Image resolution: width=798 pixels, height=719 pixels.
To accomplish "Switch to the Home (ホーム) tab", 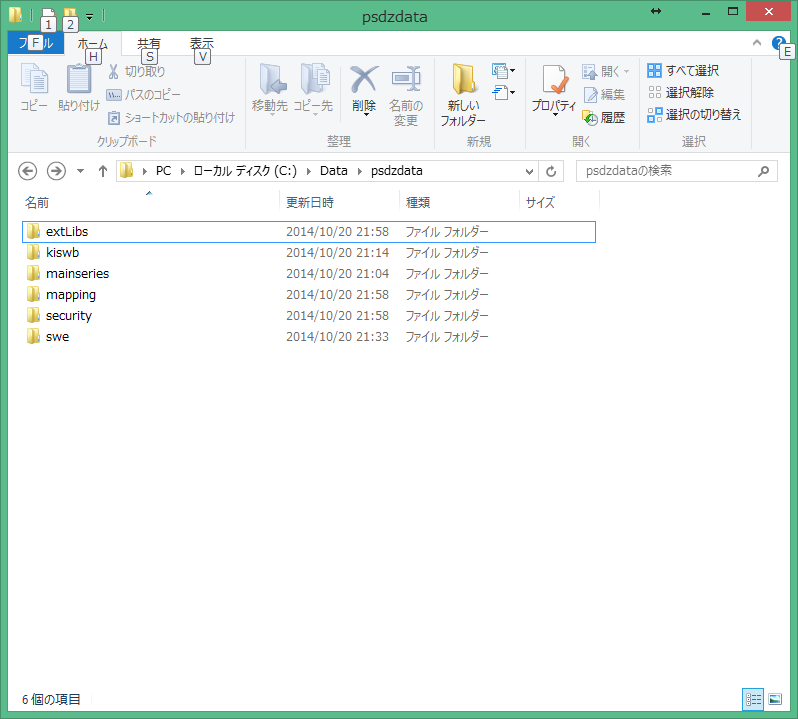I will click(x=93, y=43).
